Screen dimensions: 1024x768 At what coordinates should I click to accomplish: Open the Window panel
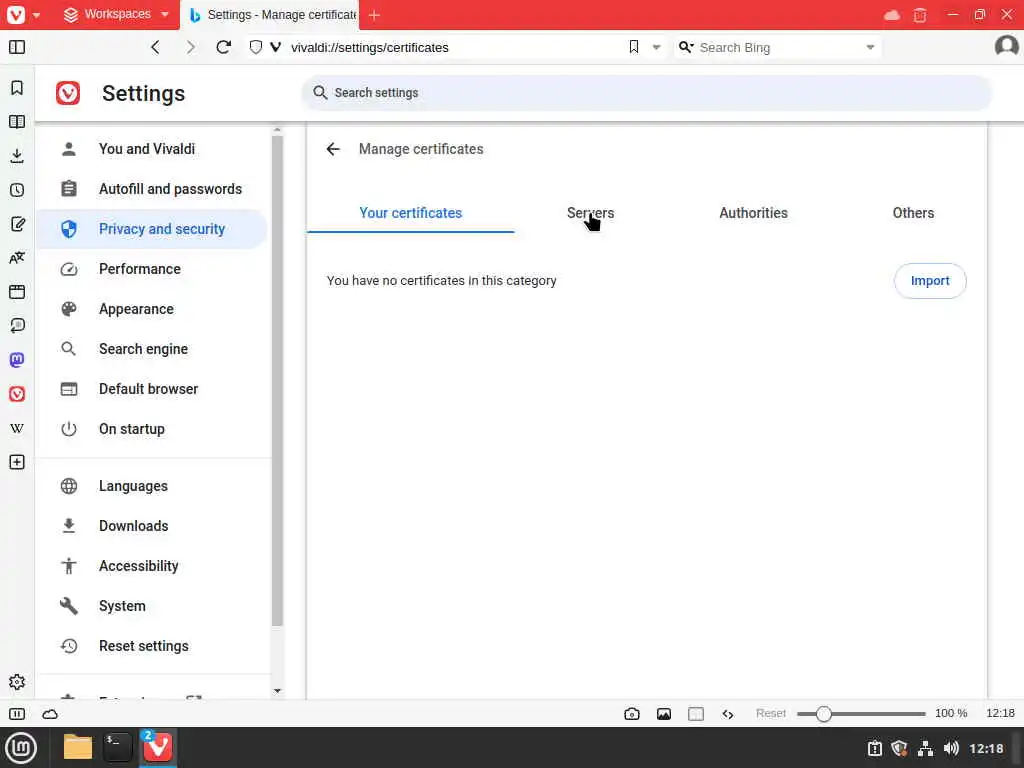17,291
